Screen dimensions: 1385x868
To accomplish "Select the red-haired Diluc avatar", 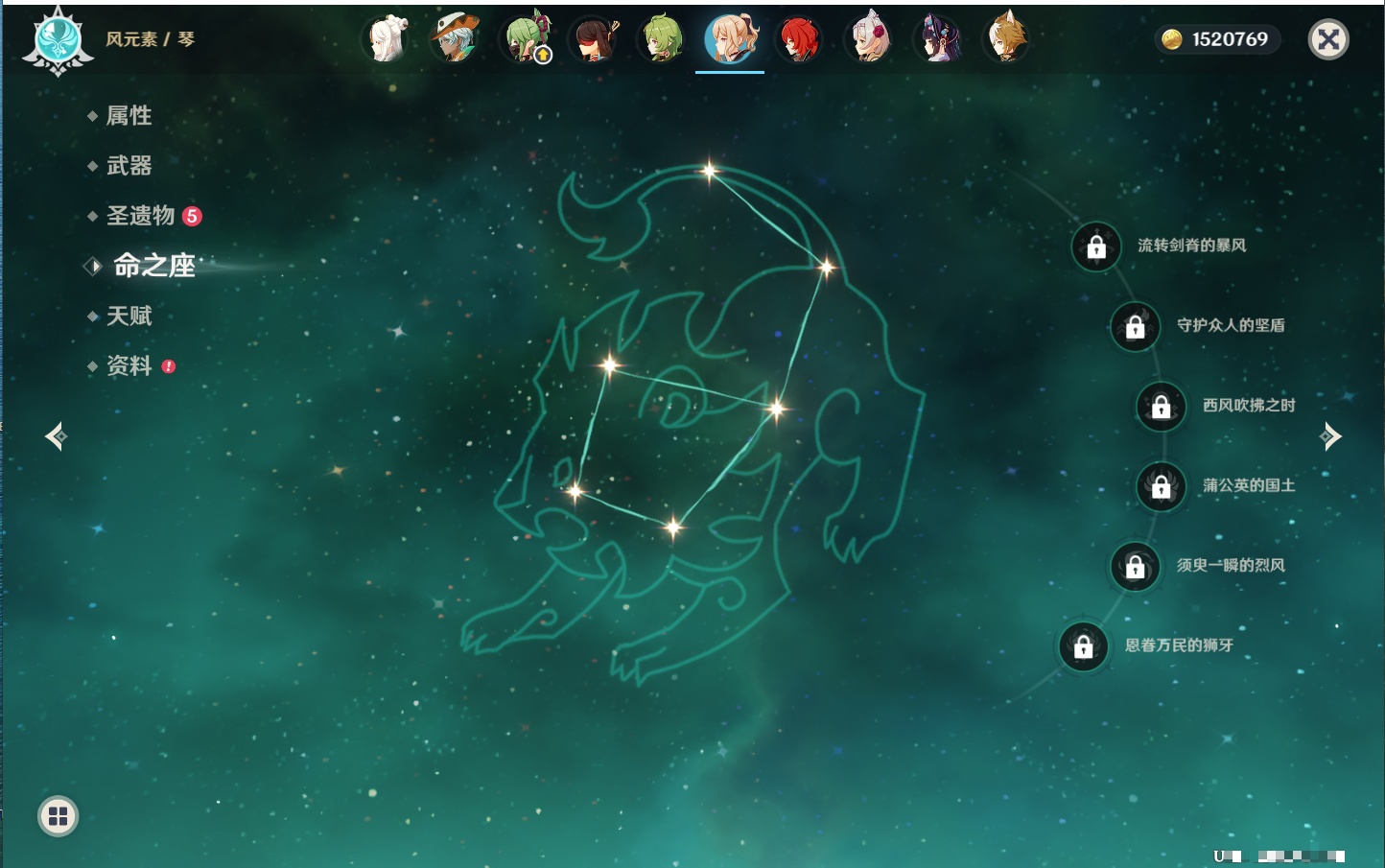I will tap(799, 39).
